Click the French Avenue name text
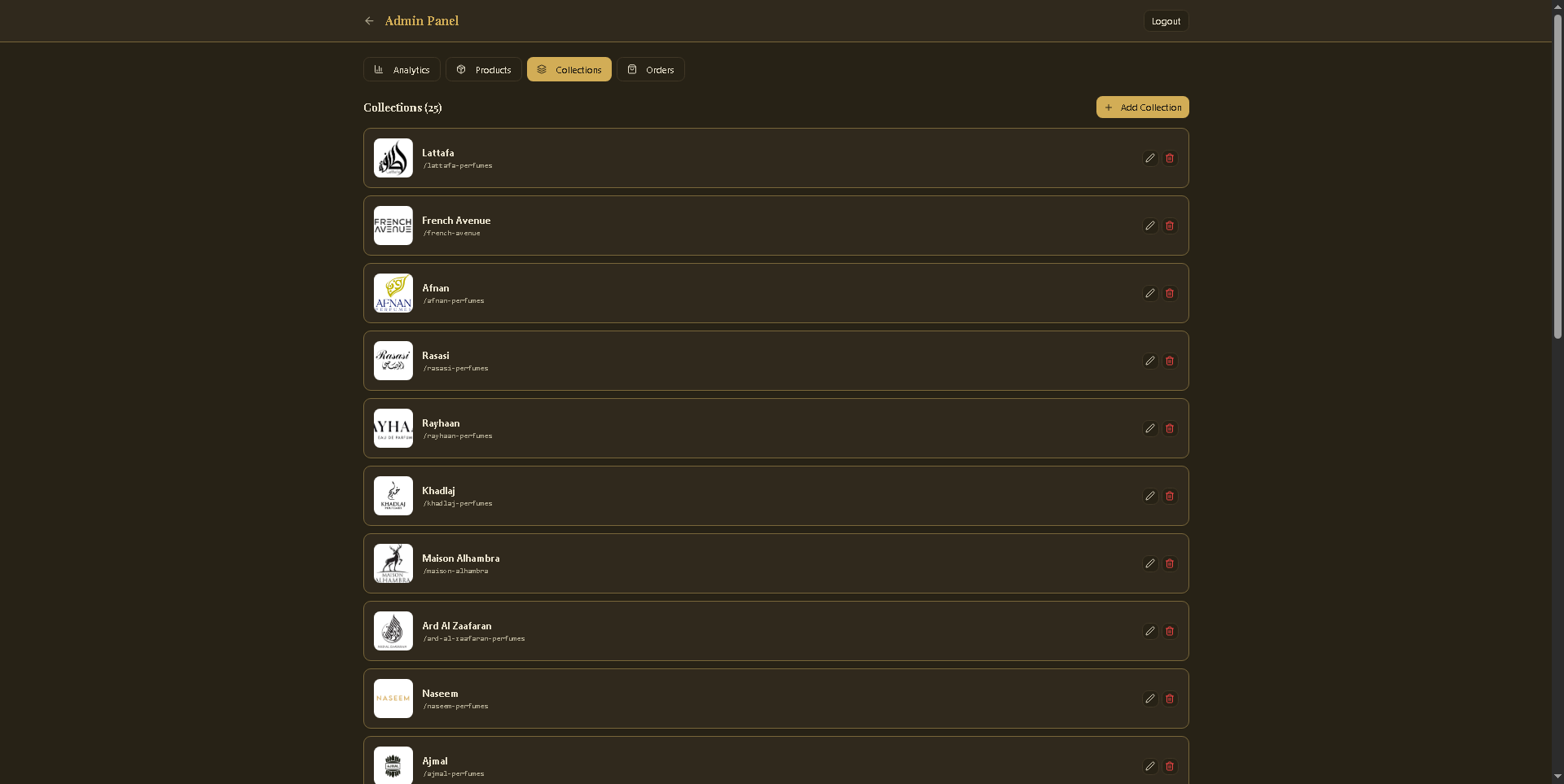 [456, 221]
